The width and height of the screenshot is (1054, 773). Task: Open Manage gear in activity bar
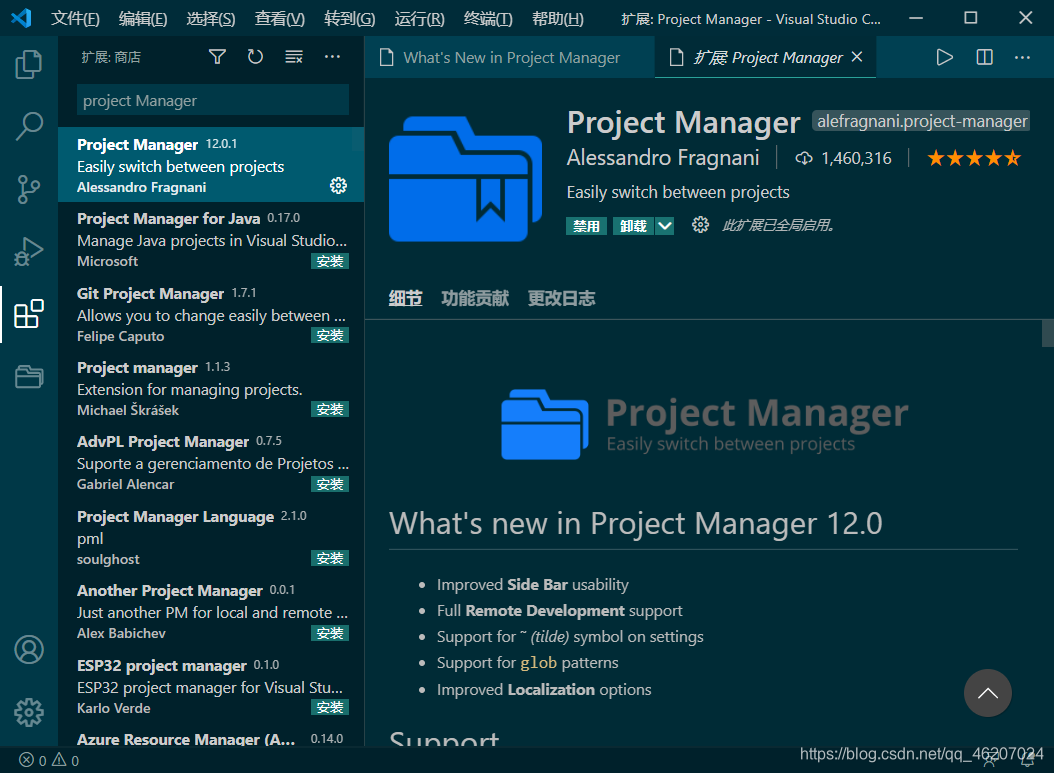point(29,712)
